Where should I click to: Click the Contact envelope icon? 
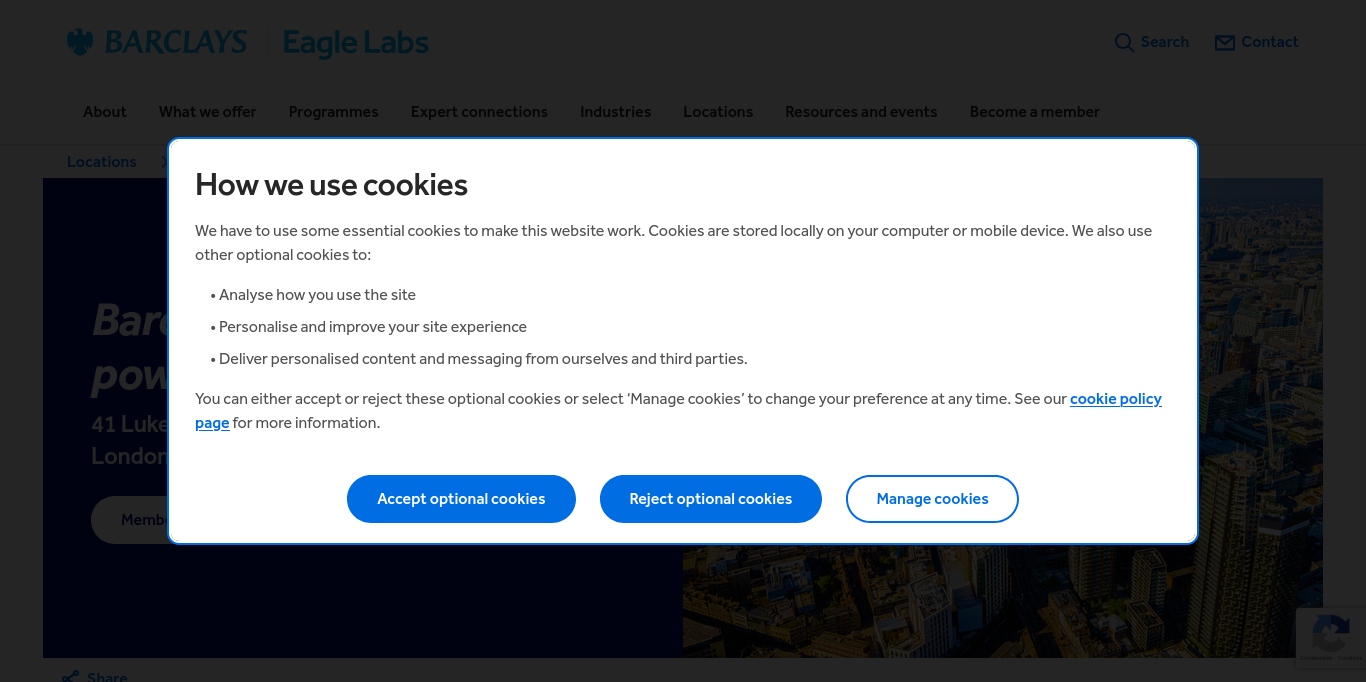pos(1224,43)
